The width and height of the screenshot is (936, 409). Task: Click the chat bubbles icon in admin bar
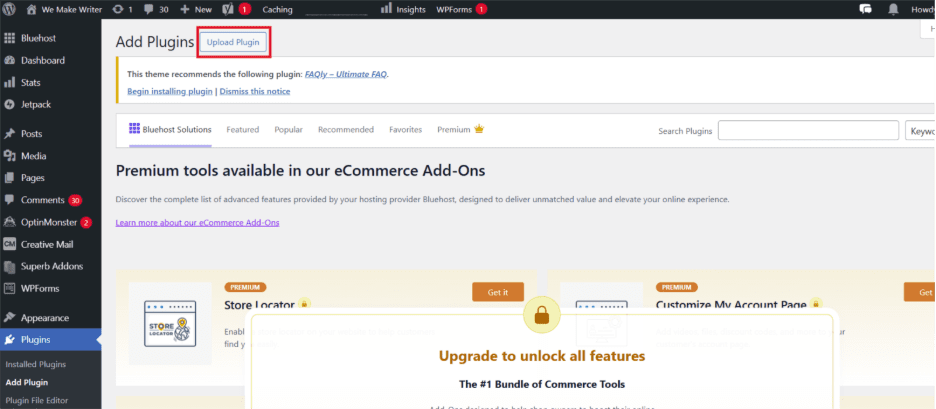pos(864,9)
